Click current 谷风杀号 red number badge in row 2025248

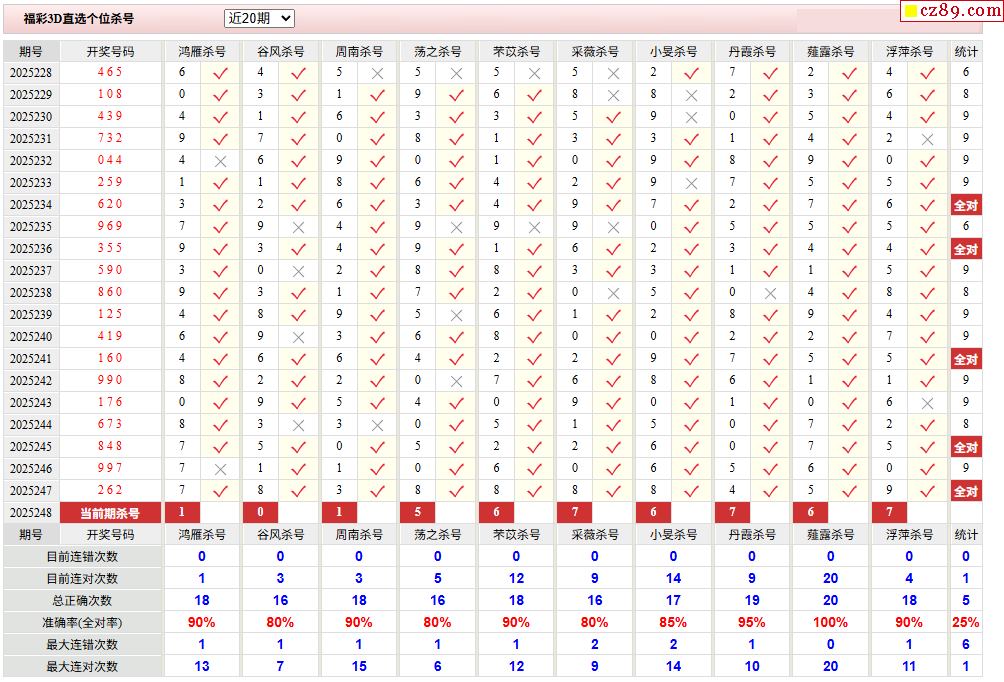tap(261, 512)
